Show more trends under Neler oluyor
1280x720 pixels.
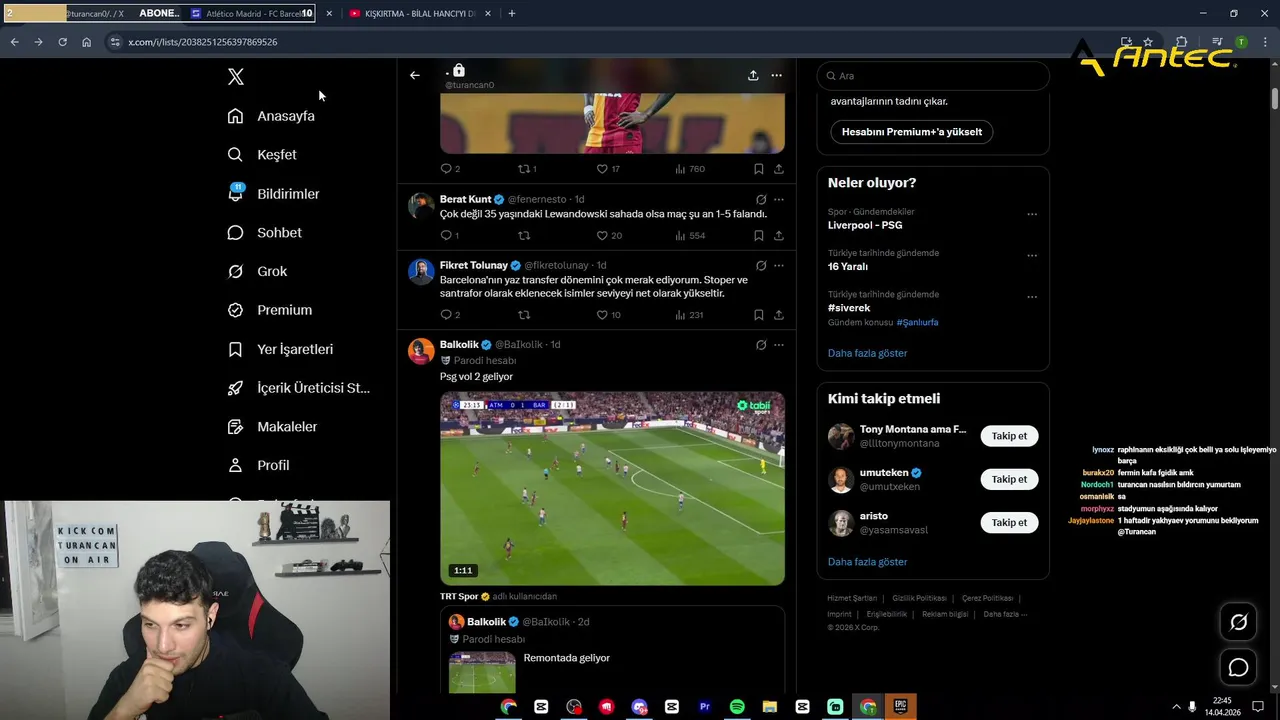click(867, 353)
